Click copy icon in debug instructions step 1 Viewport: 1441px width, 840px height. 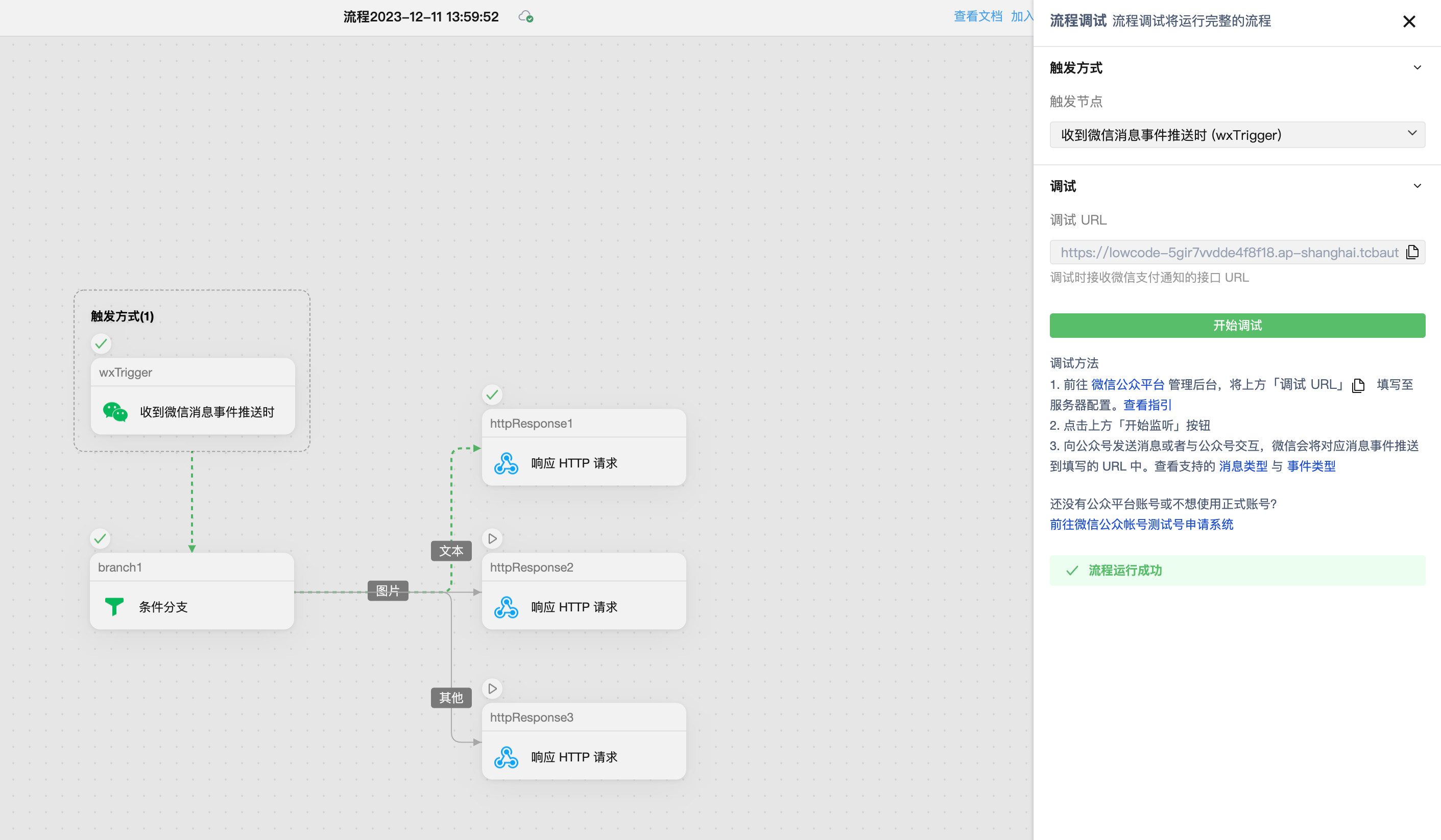1358,385
